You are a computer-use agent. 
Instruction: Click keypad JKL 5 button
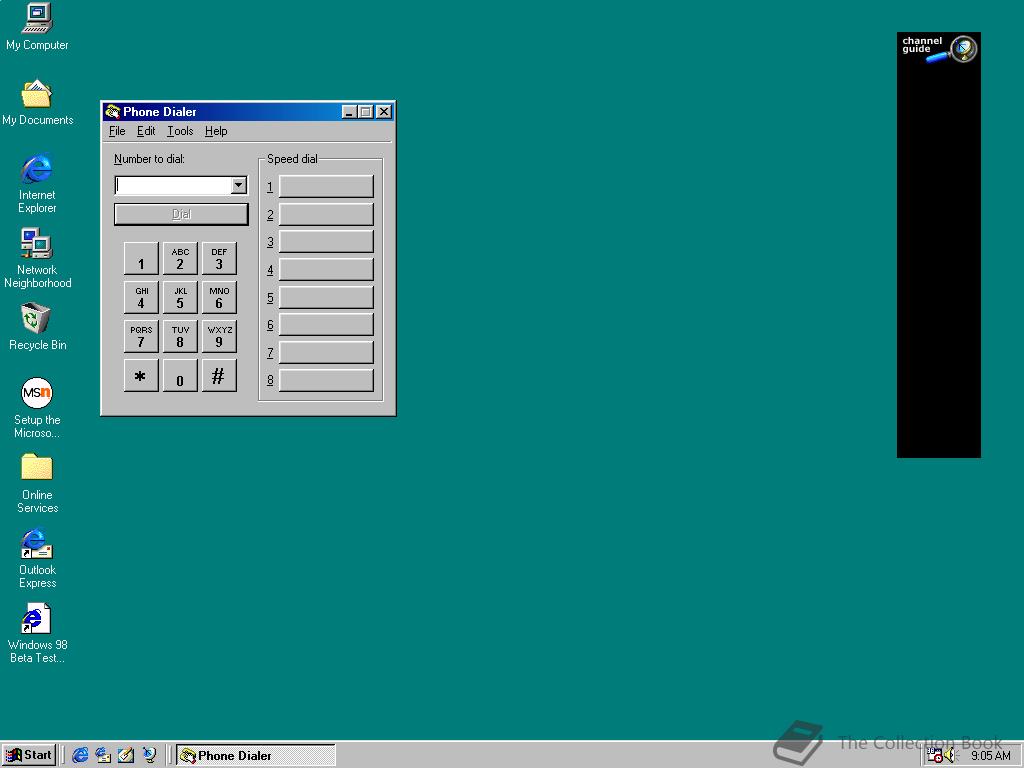180,298
